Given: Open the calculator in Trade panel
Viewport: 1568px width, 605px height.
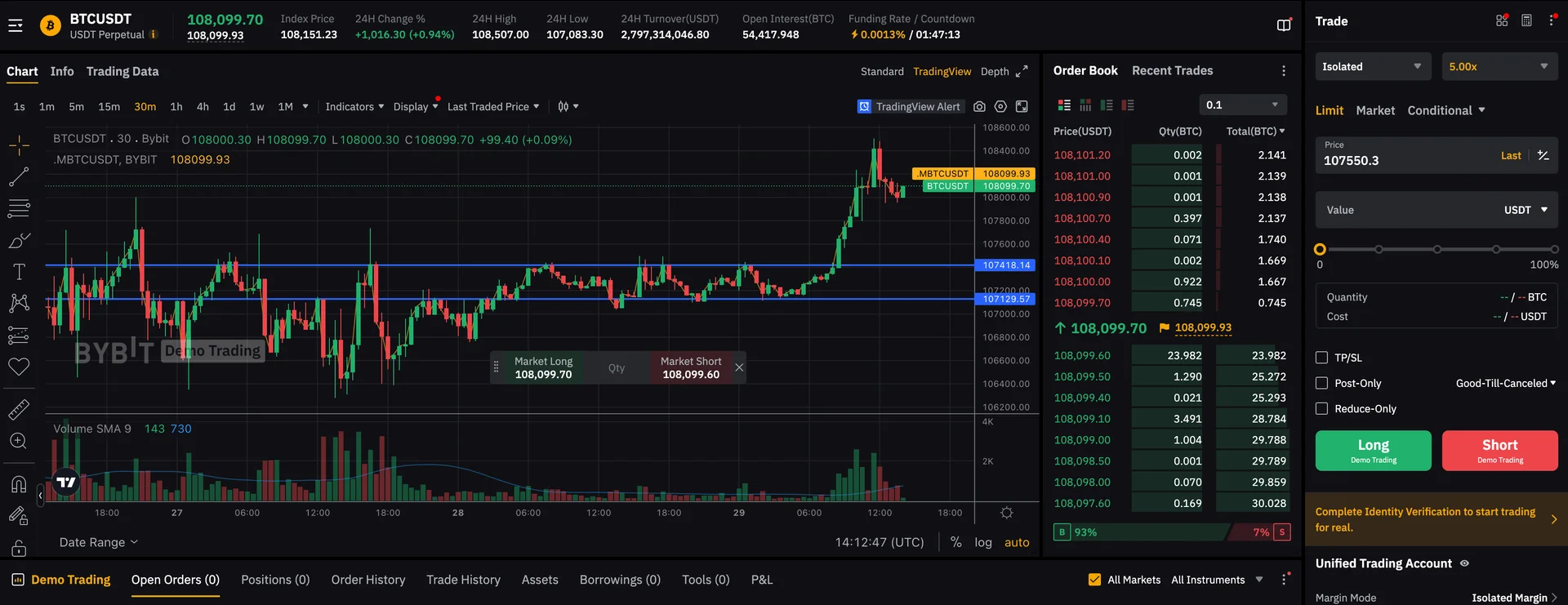Looking at the screenshot, I should click(x=1526, y=20).
